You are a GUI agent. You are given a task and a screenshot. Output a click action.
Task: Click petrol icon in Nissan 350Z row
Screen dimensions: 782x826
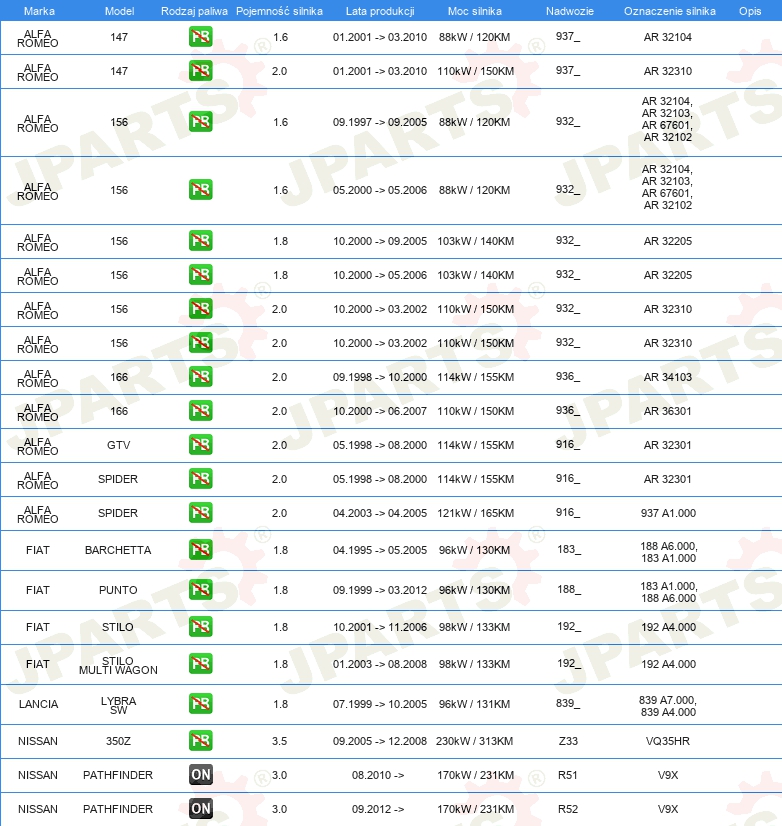(x=200, y=741)
